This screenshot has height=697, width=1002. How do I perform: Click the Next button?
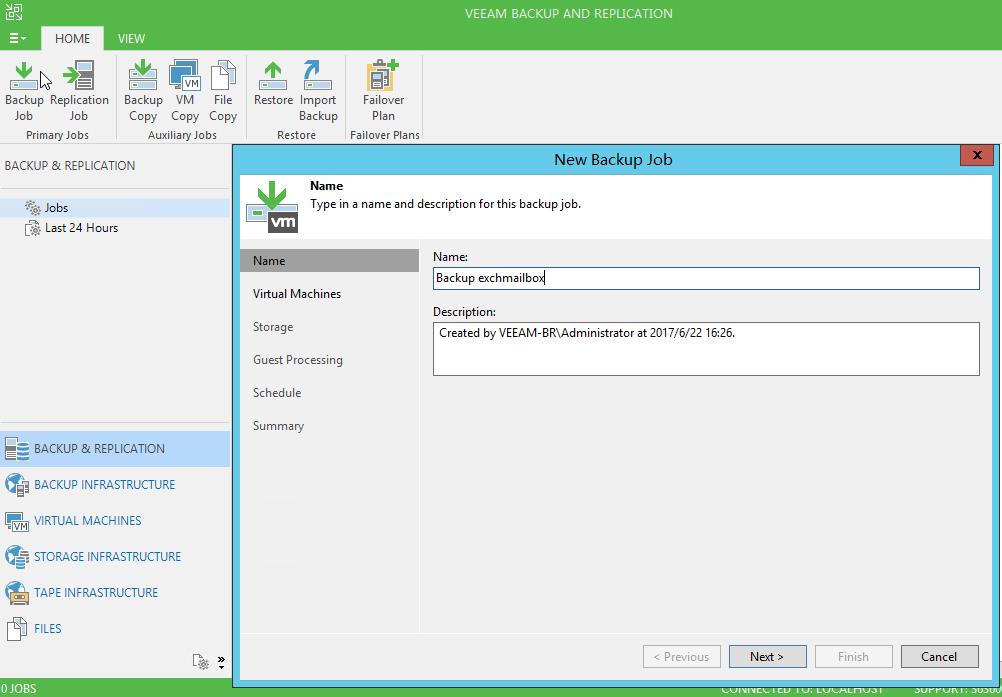coord(767,657)
